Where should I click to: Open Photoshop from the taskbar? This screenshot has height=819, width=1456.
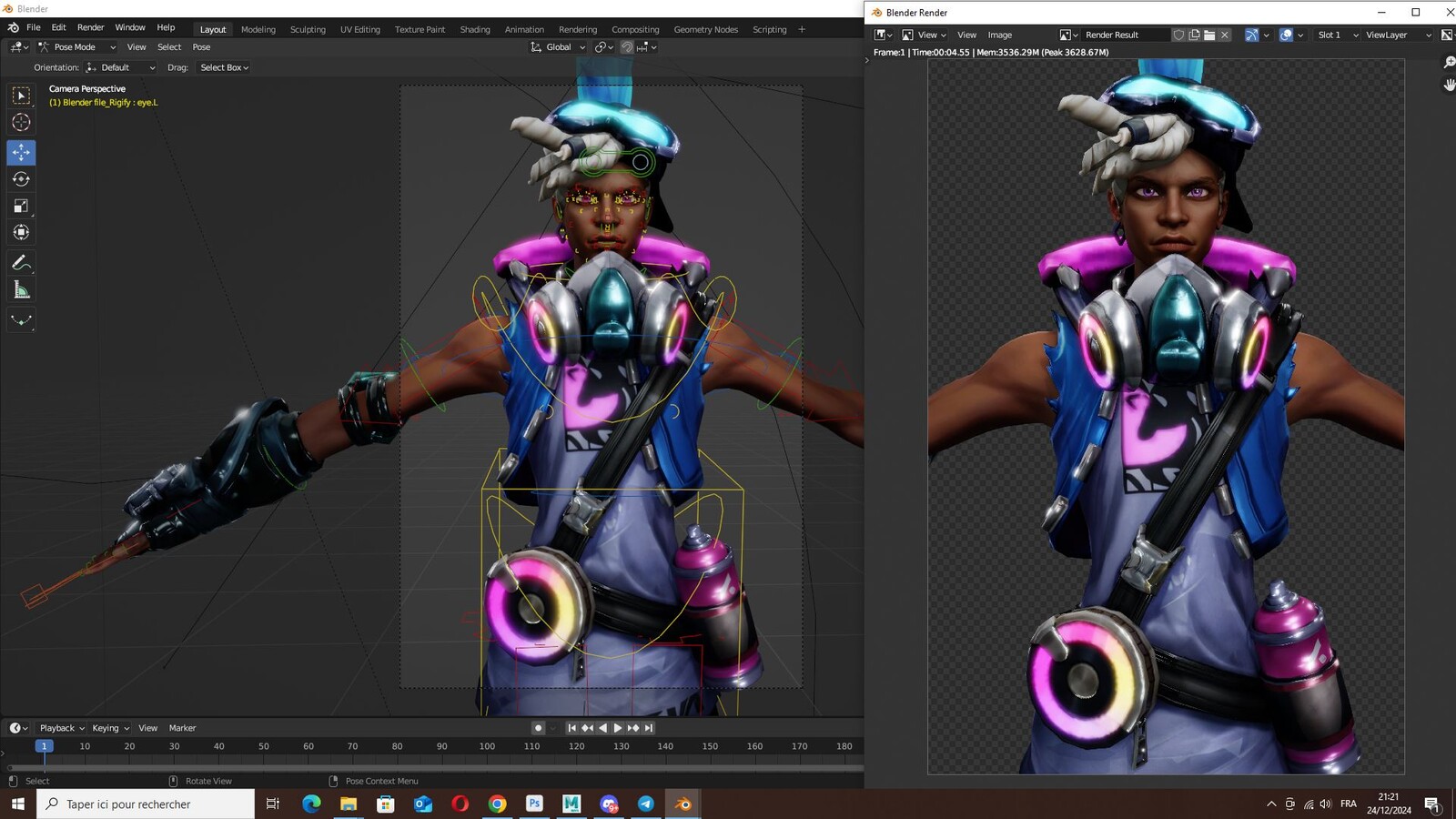coord(534,804)
